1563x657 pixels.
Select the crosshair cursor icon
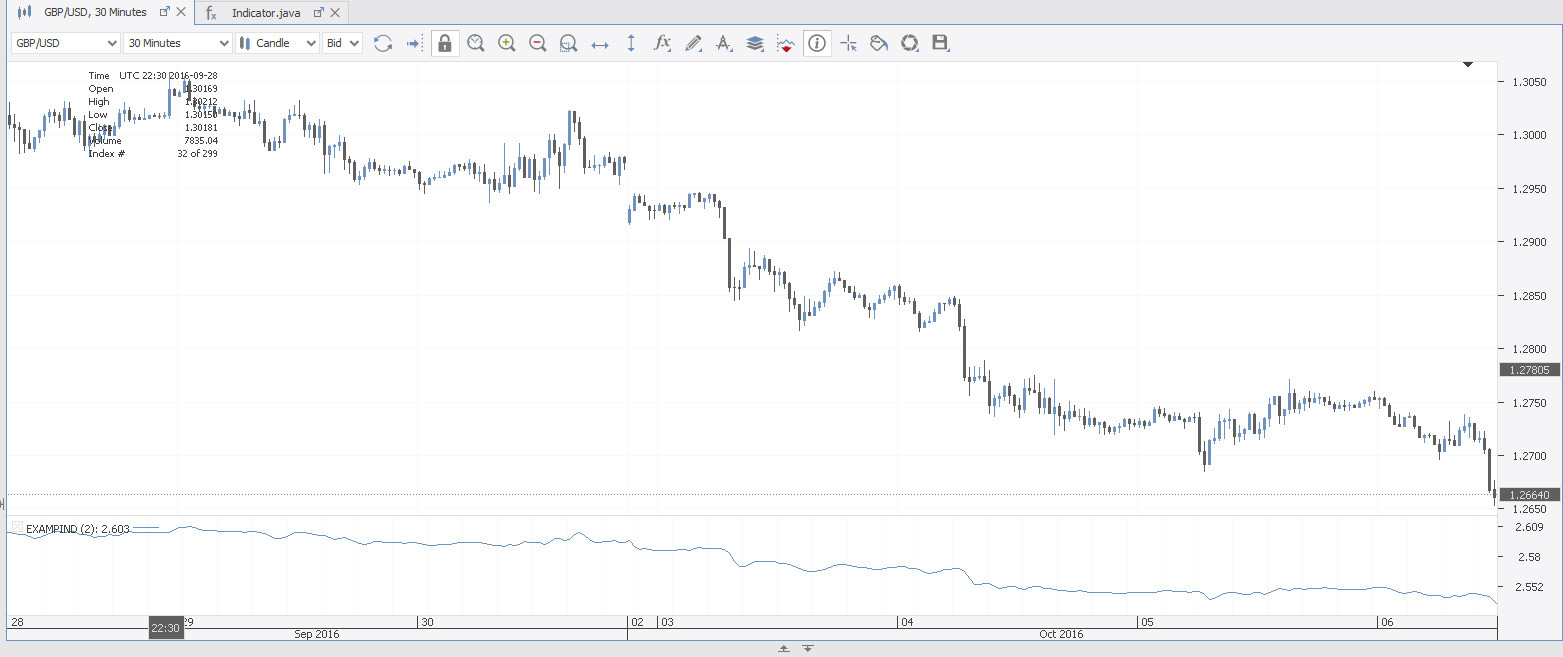coord(849,43)
